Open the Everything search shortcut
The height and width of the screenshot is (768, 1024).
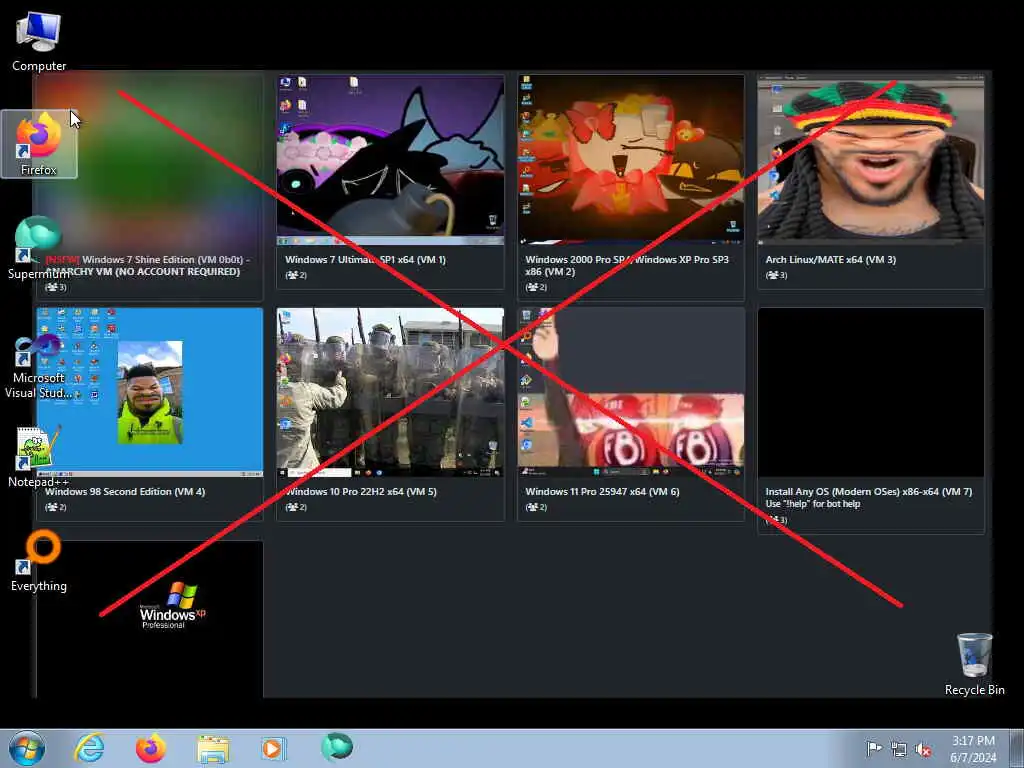click(39, 560)
